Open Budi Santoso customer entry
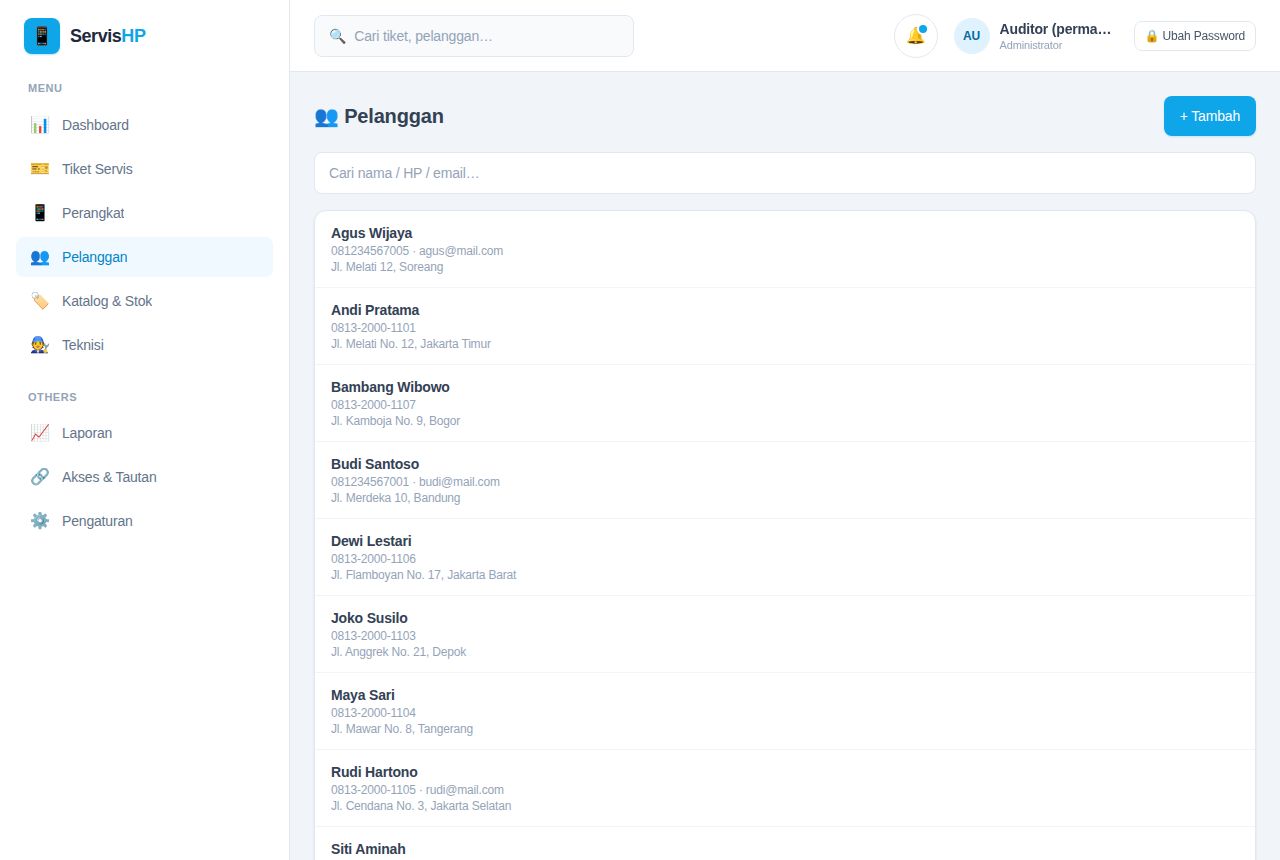Screen dimensions: 1280x860 785,480
